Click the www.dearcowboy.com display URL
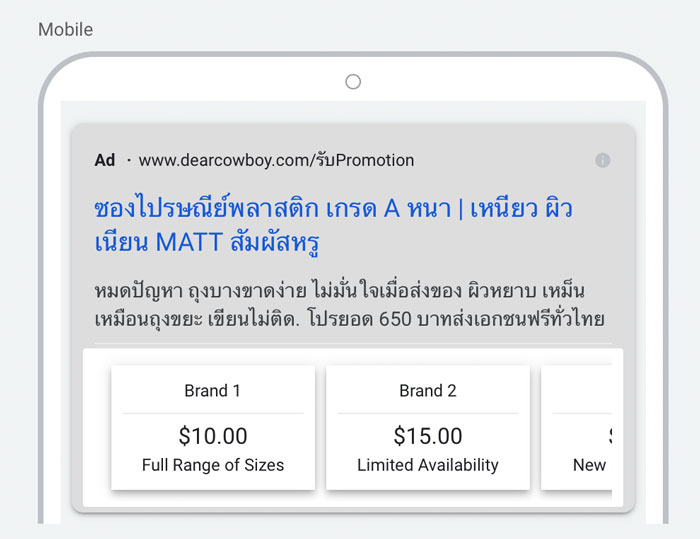The height and width of the screenshot is (539, 700). (276, 160)
